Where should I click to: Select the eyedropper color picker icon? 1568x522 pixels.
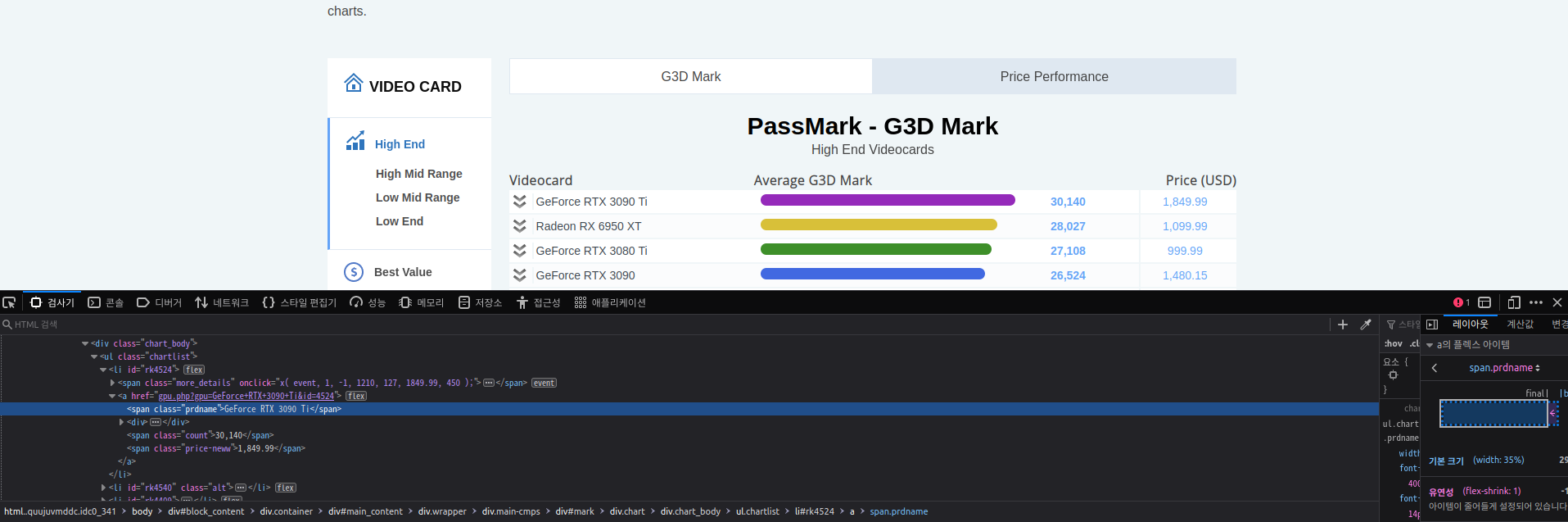point(1365,325)
